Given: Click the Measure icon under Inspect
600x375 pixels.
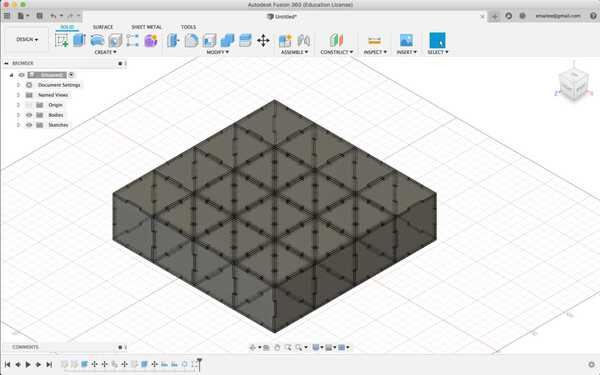Looking at the screenshot, I should click(375, 41).
